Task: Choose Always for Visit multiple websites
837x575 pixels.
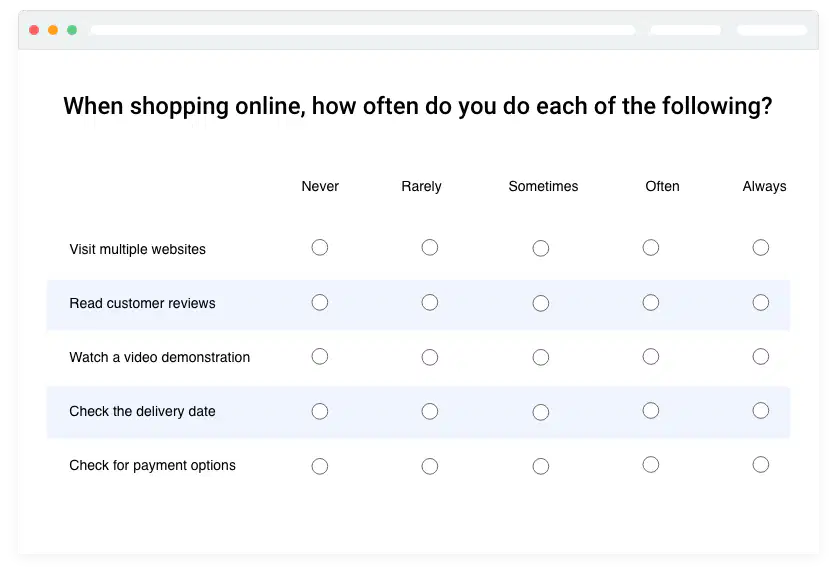Action: pos(761,248)
